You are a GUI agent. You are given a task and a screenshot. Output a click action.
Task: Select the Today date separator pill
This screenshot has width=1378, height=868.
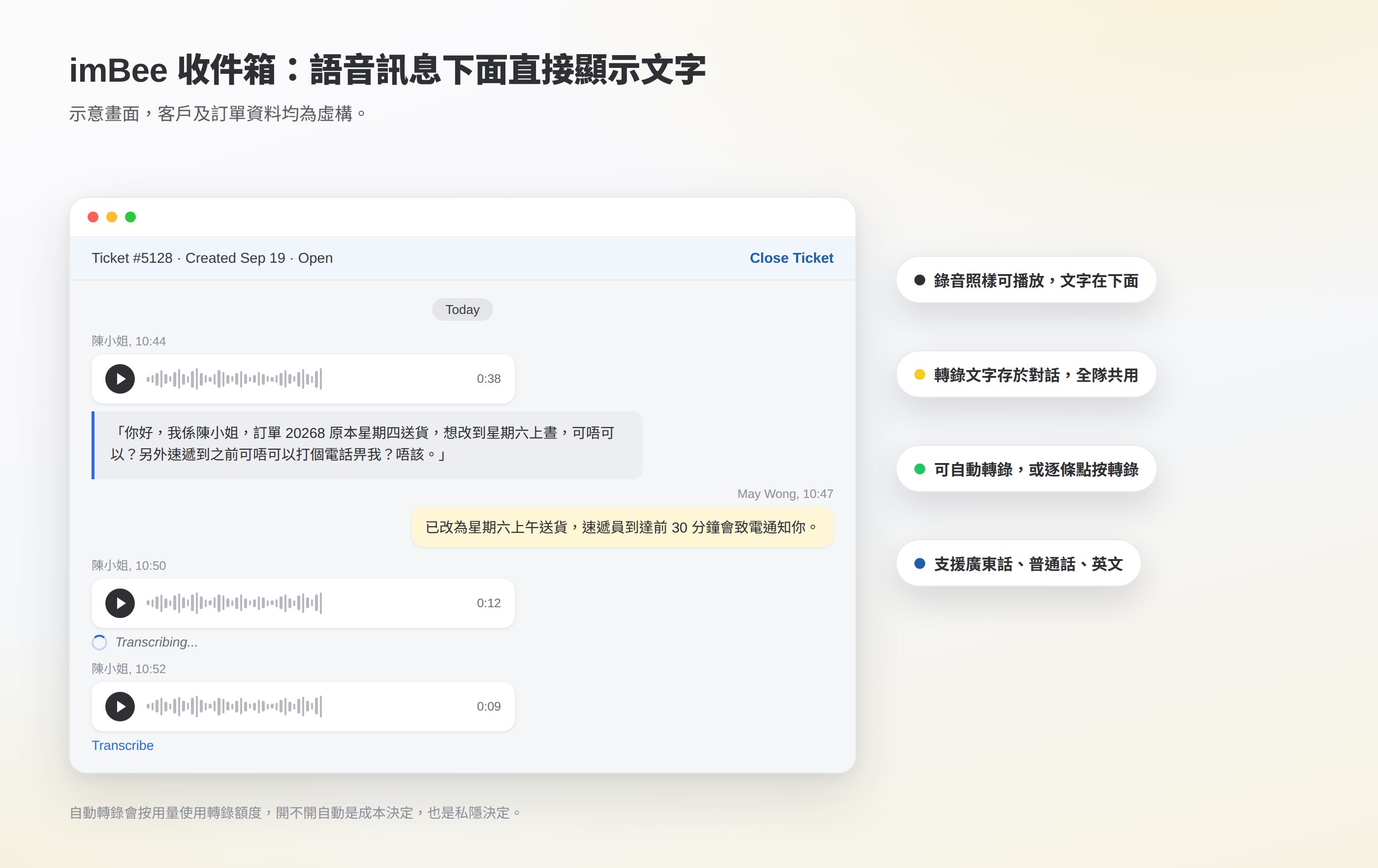pos(463,310)
